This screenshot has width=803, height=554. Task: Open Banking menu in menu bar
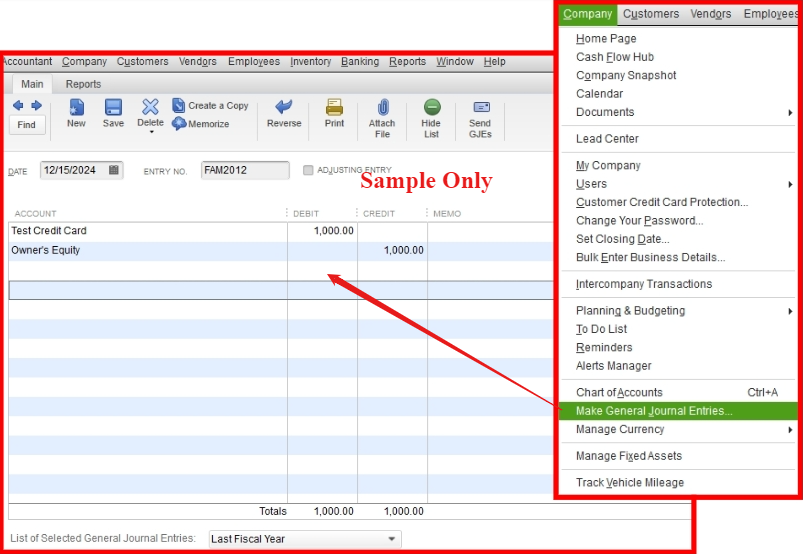pos(360,61)
